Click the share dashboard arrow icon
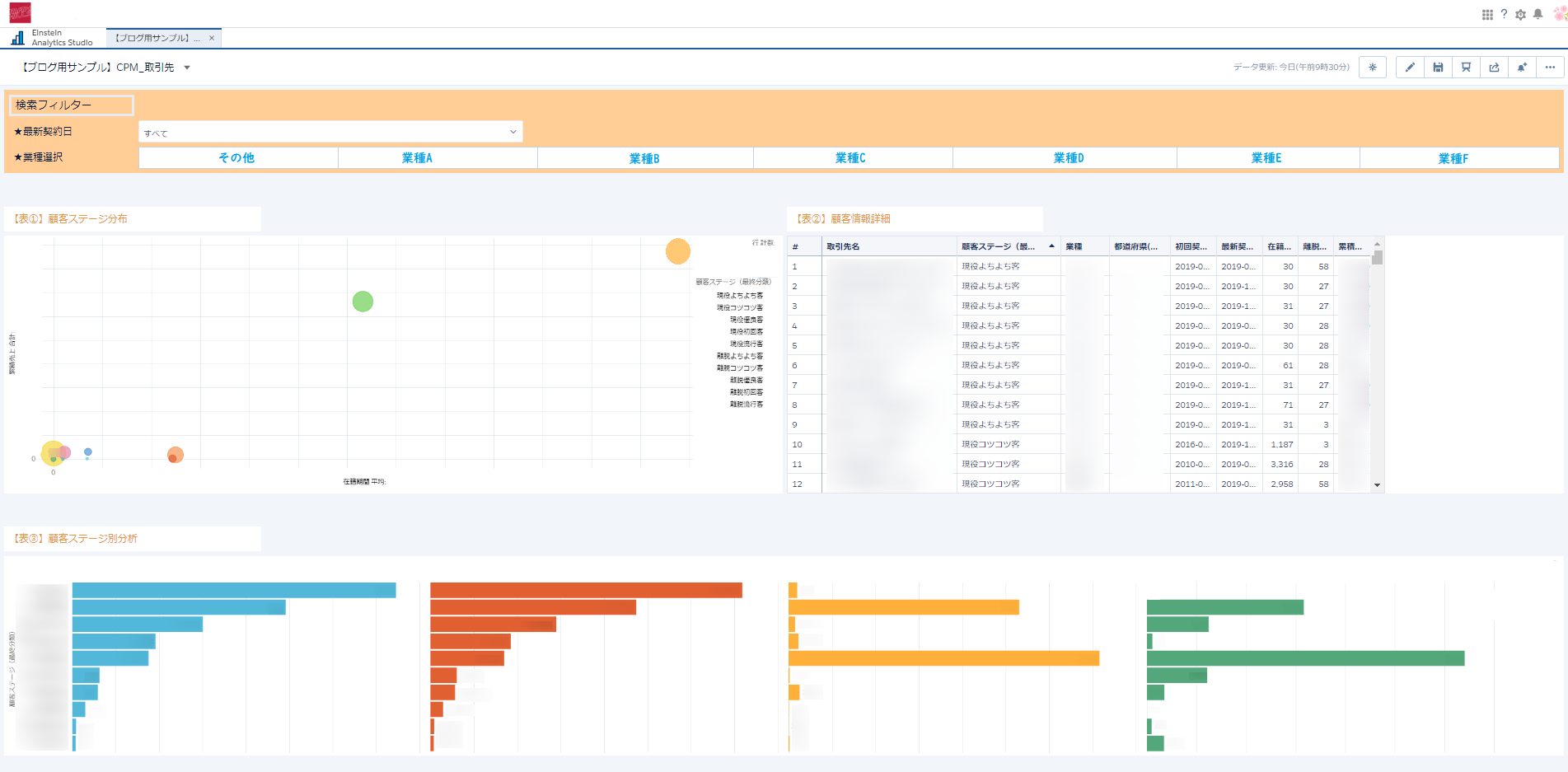The image size is (1568, 772). pos(1494,68)
